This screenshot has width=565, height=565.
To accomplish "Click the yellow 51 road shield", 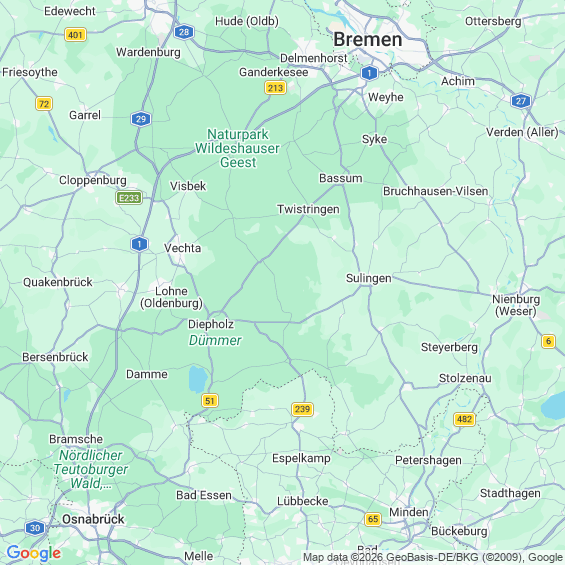I will click(x=210, y=400).
